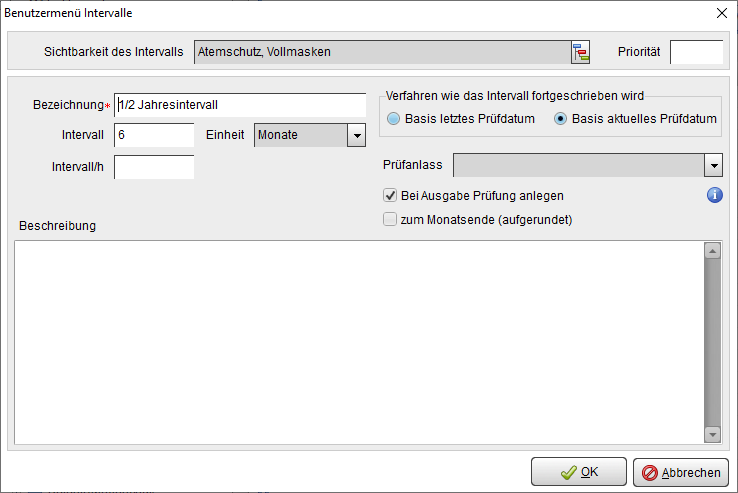
Task: Click the empty Intervall/h field
Action: tap(154, 167)
